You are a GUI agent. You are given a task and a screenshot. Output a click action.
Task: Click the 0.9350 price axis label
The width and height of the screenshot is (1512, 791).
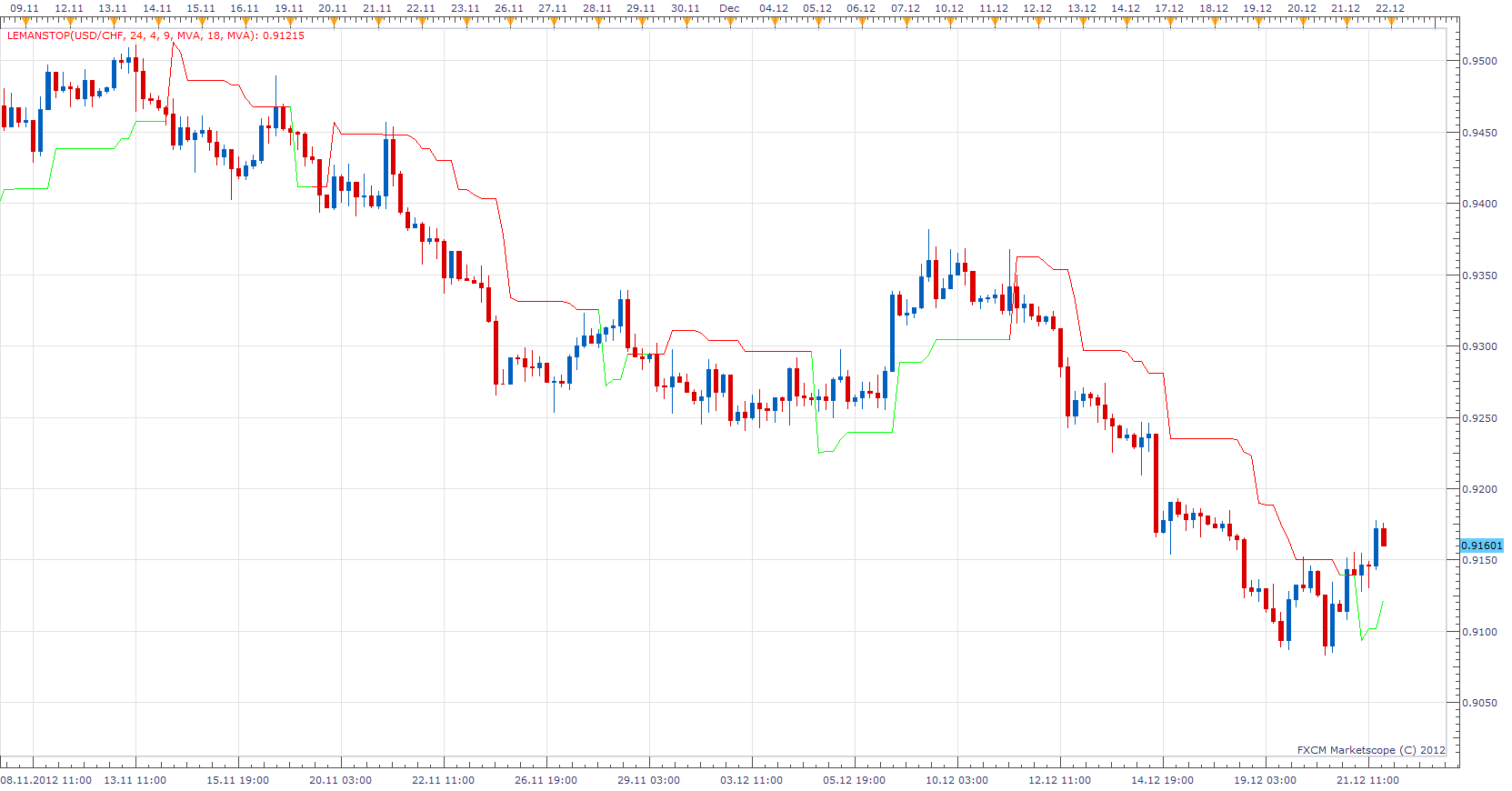(1479, 275)
